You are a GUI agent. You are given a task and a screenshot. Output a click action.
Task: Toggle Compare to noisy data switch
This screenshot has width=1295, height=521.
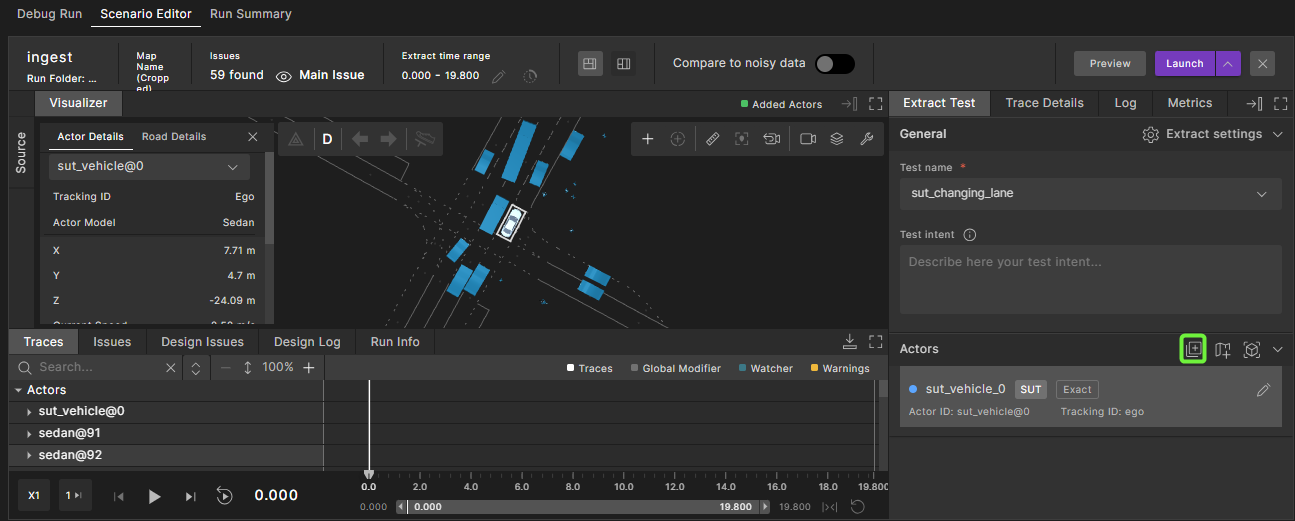coord(834,63)
